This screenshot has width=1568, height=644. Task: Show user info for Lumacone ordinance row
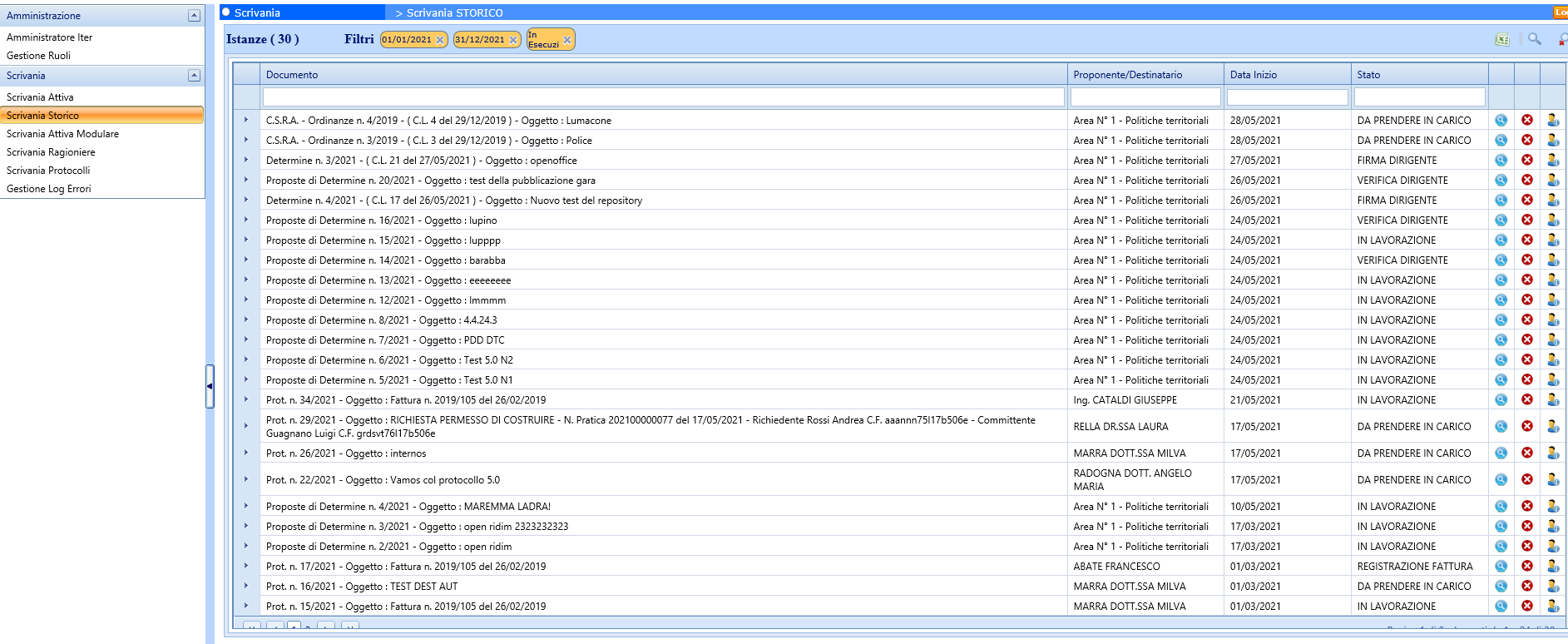click(1553, 120)
